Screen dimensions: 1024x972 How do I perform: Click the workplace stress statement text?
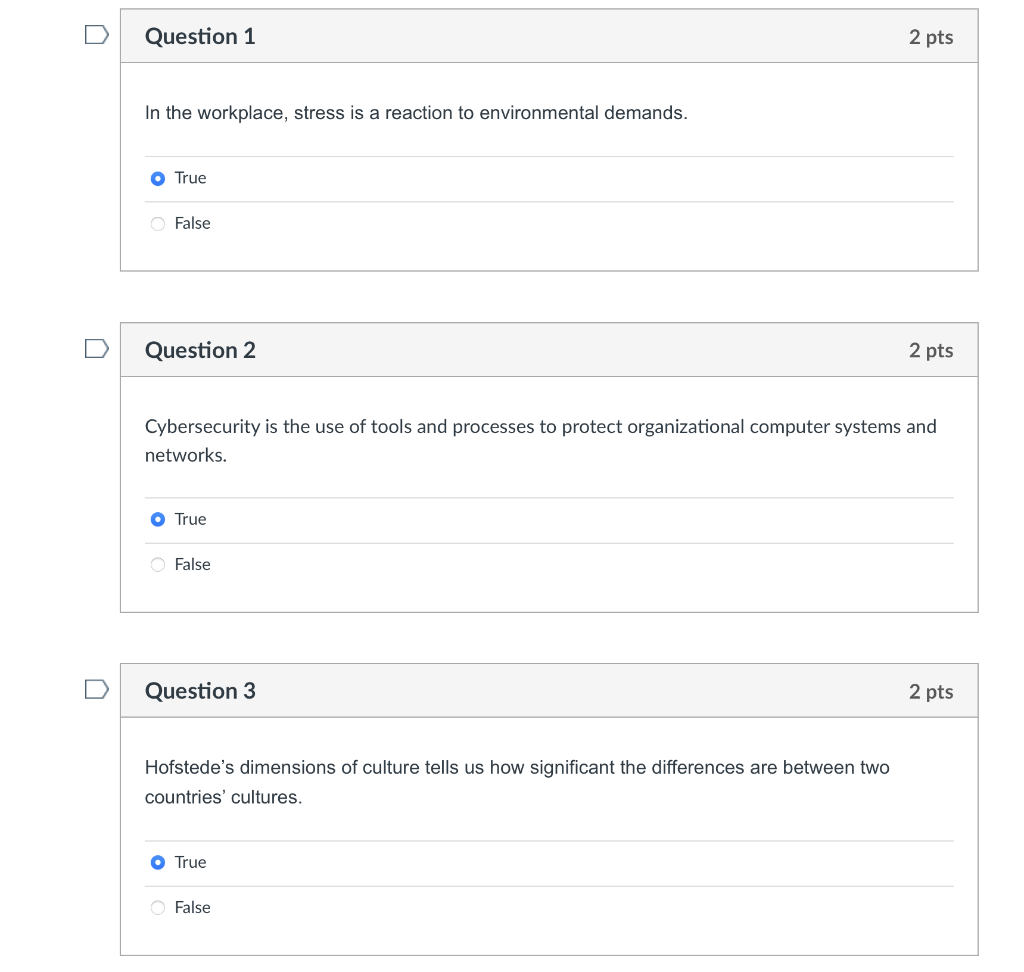tap(416, 113)
